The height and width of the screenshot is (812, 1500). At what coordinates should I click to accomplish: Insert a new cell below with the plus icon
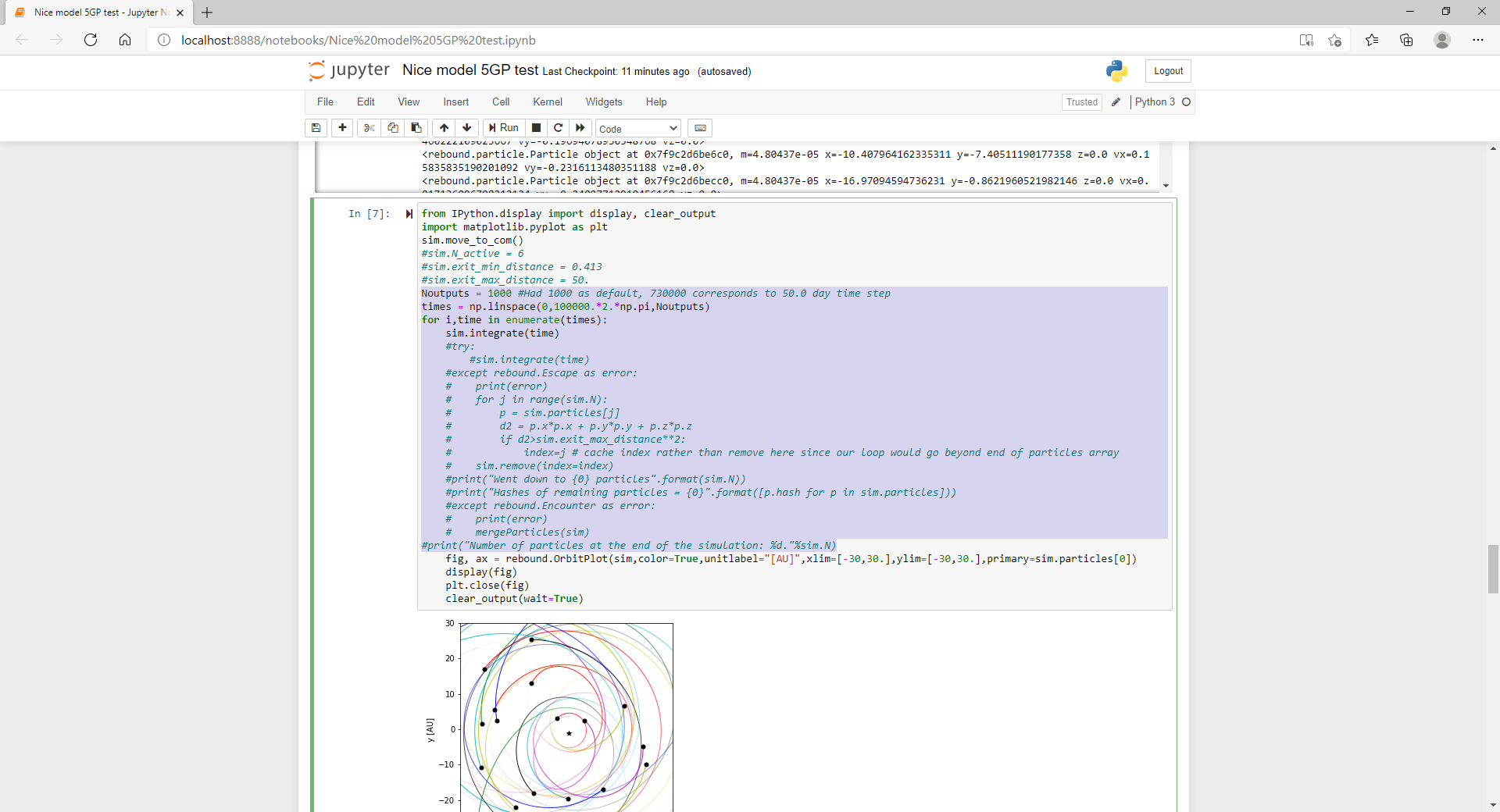[x=341, y=128]
